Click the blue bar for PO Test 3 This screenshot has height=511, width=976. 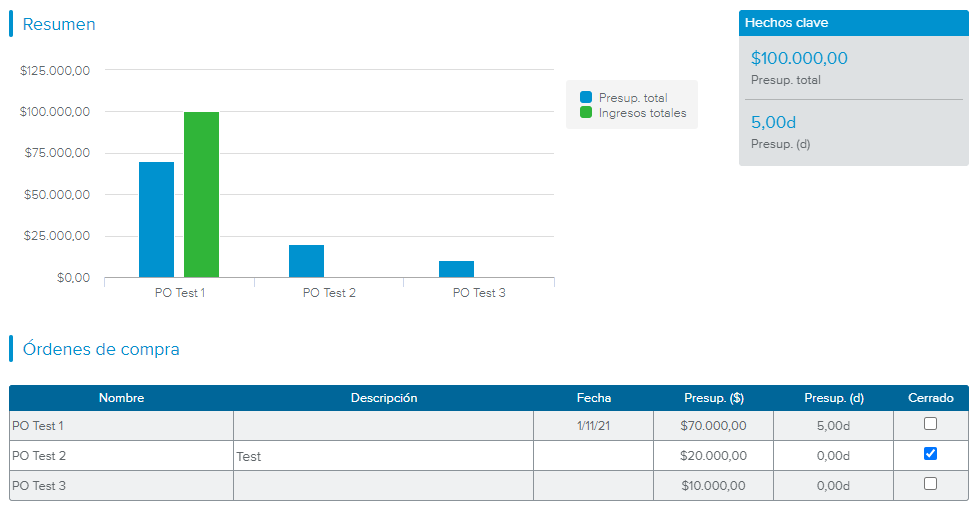tap(456, 269)
